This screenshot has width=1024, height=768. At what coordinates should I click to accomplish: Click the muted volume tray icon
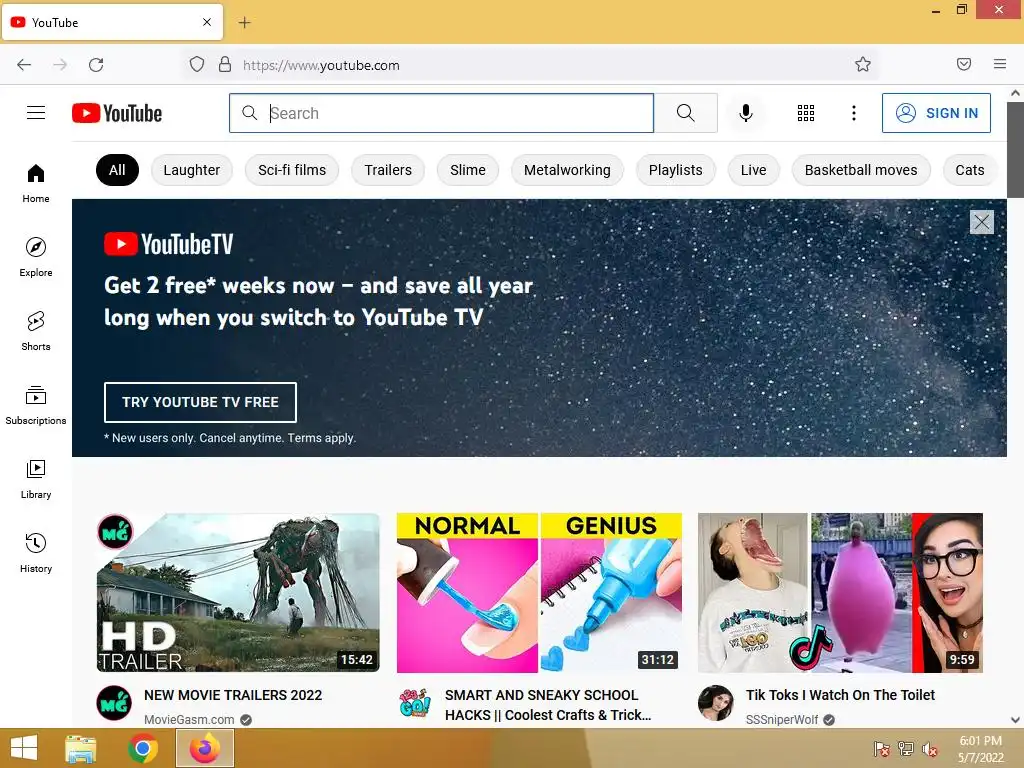(930, 749)
